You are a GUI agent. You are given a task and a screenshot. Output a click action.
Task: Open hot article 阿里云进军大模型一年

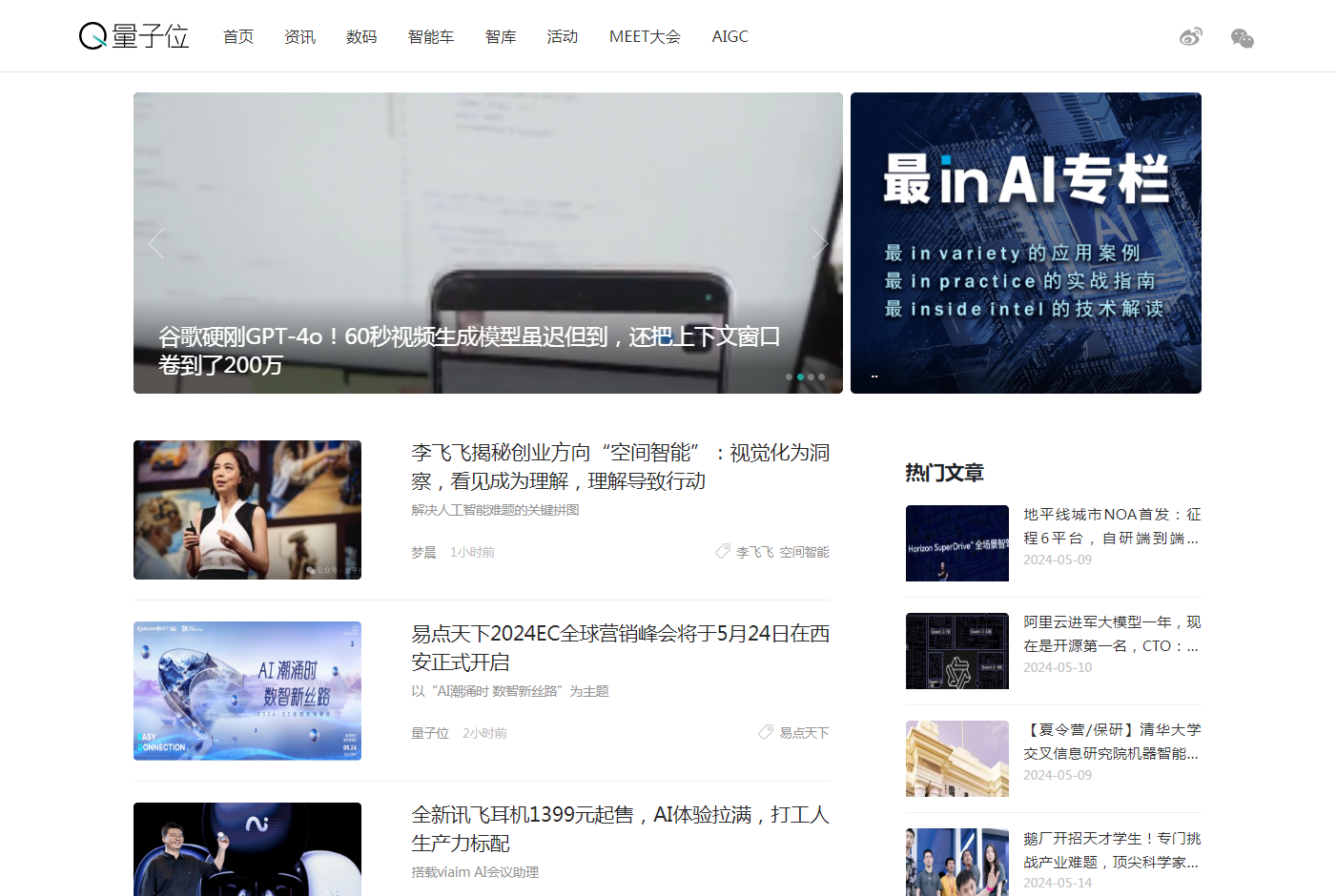(x=1112, y=634)
